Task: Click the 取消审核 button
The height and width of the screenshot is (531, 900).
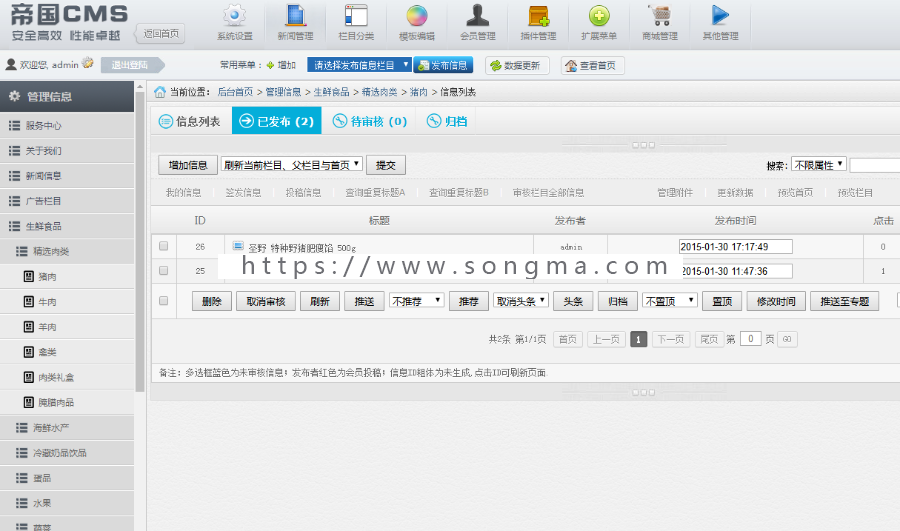Action: pyautogui.click(x=266, y=301)
